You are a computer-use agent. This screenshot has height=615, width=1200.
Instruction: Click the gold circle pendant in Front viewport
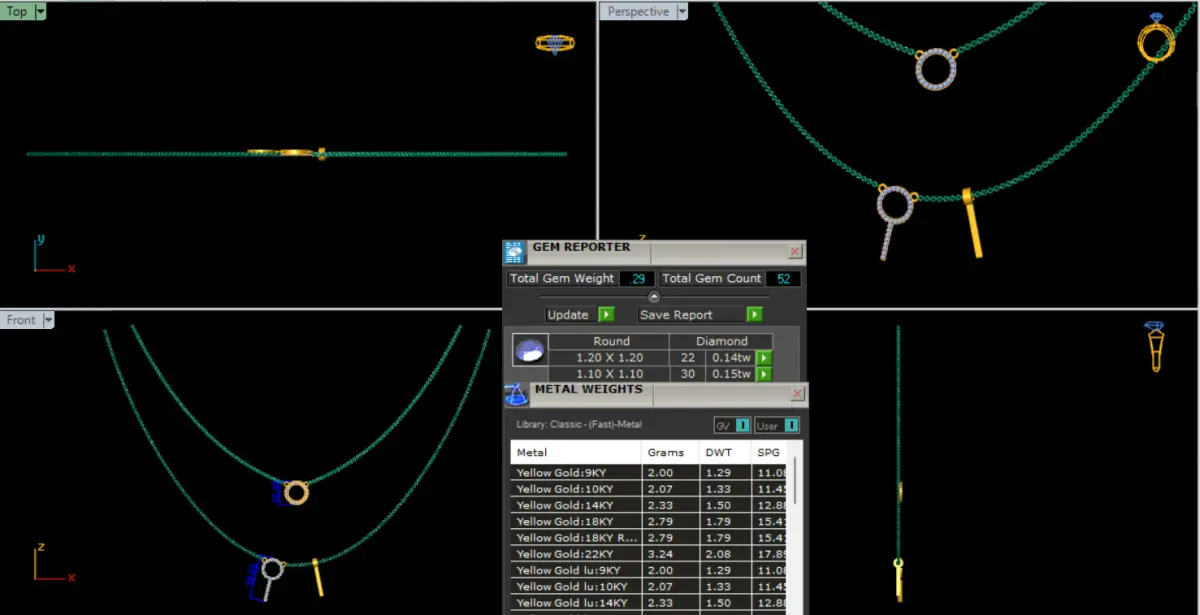tap(295, 492)
